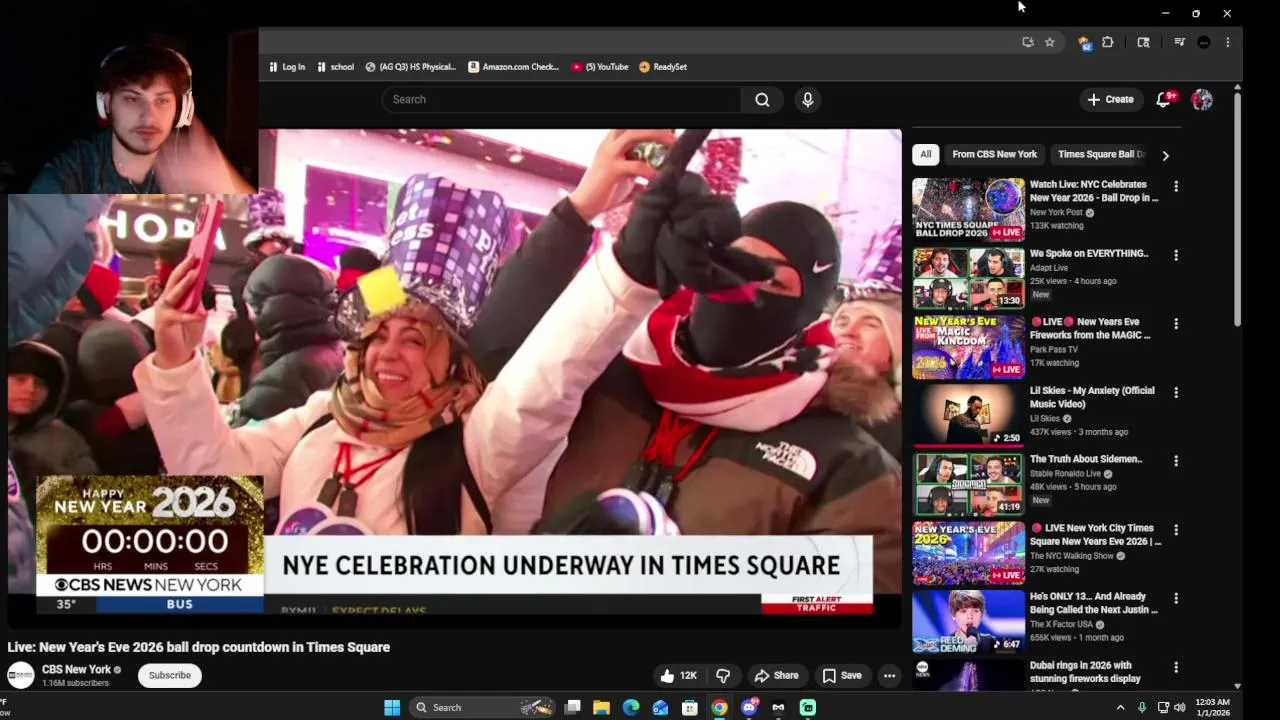The image size is (1280, 720).
Task: Click in the YouTube search field
Action: coord(561,99)
